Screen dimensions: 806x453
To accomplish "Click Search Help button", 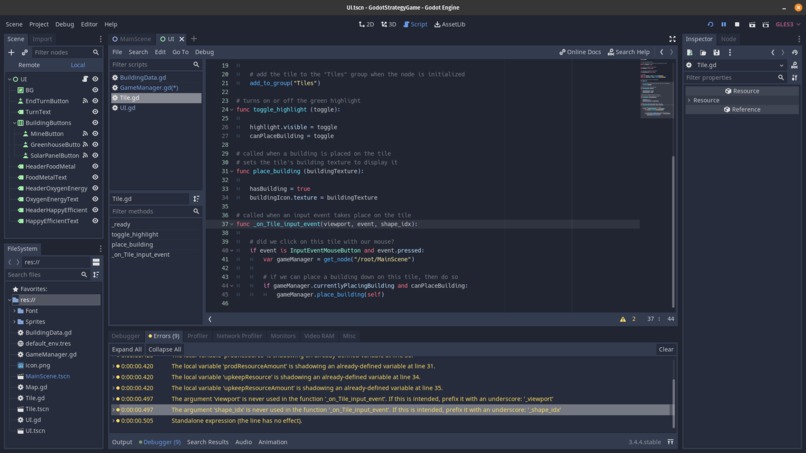I will tap(629, 52).
